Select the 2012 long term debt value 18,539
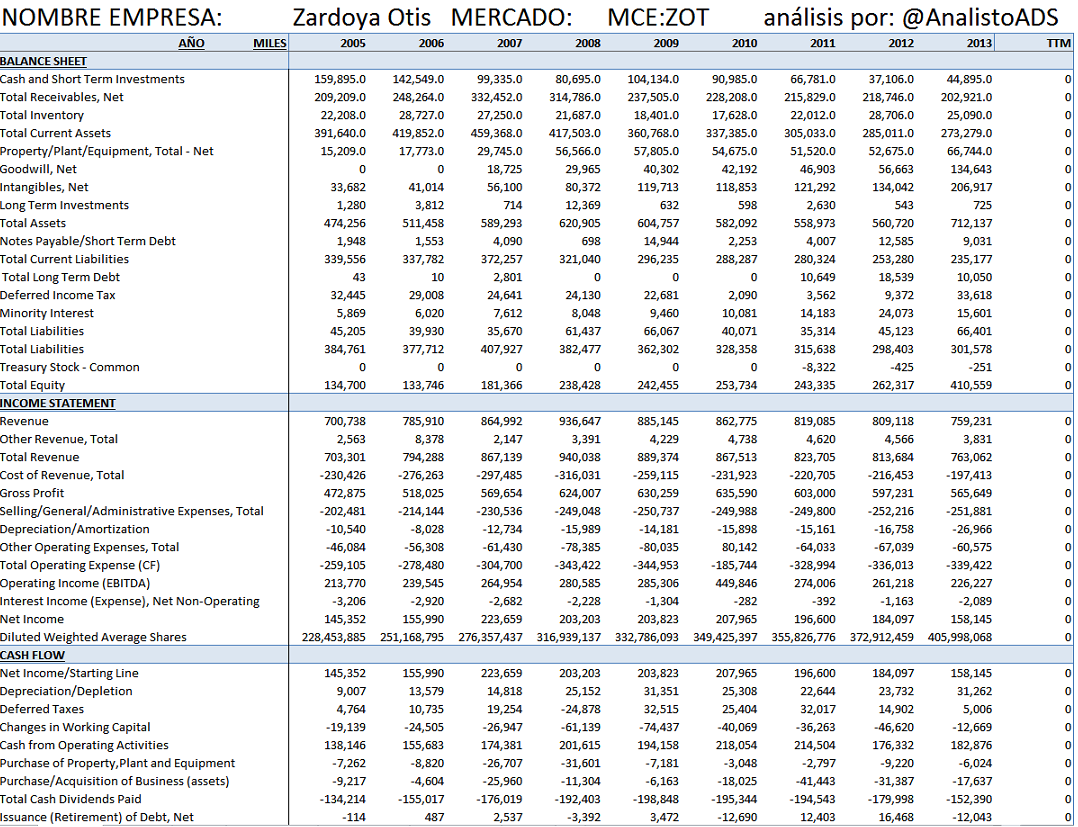 [x=896, y=277]
